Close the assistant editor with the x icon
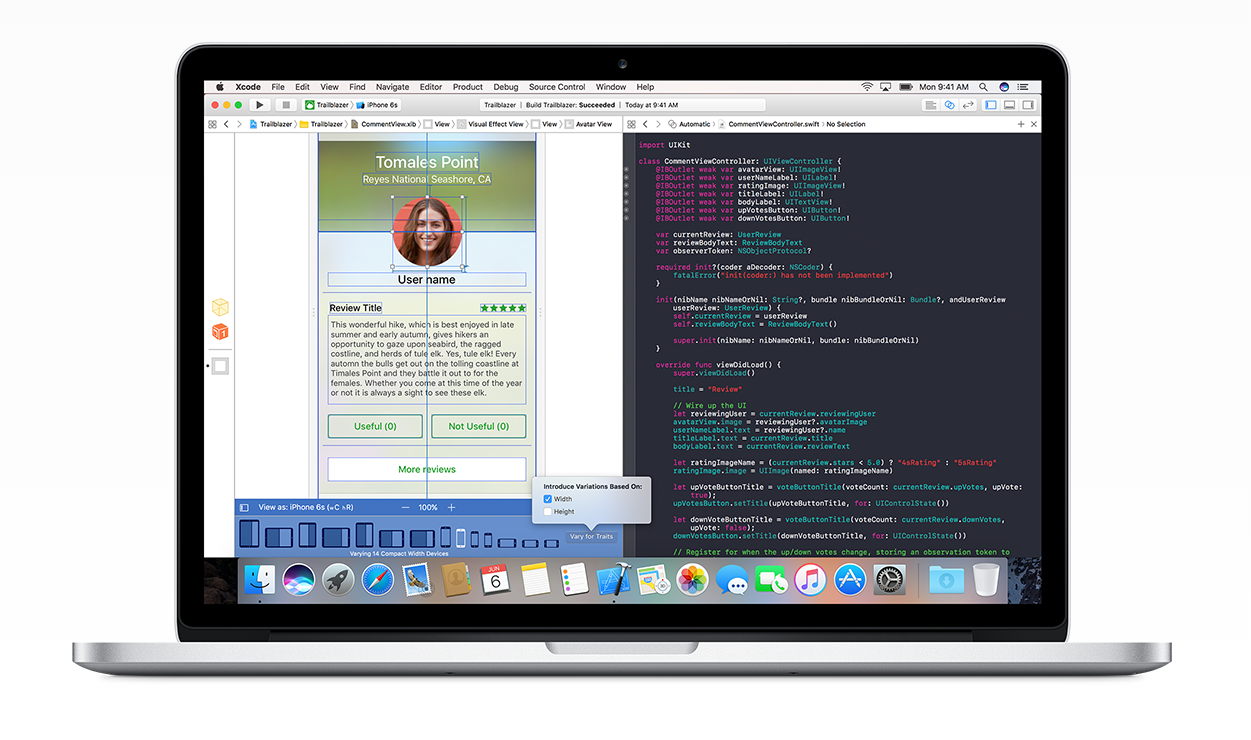The height and width of the screenshot is (740, 1251). click(1033, 124)
